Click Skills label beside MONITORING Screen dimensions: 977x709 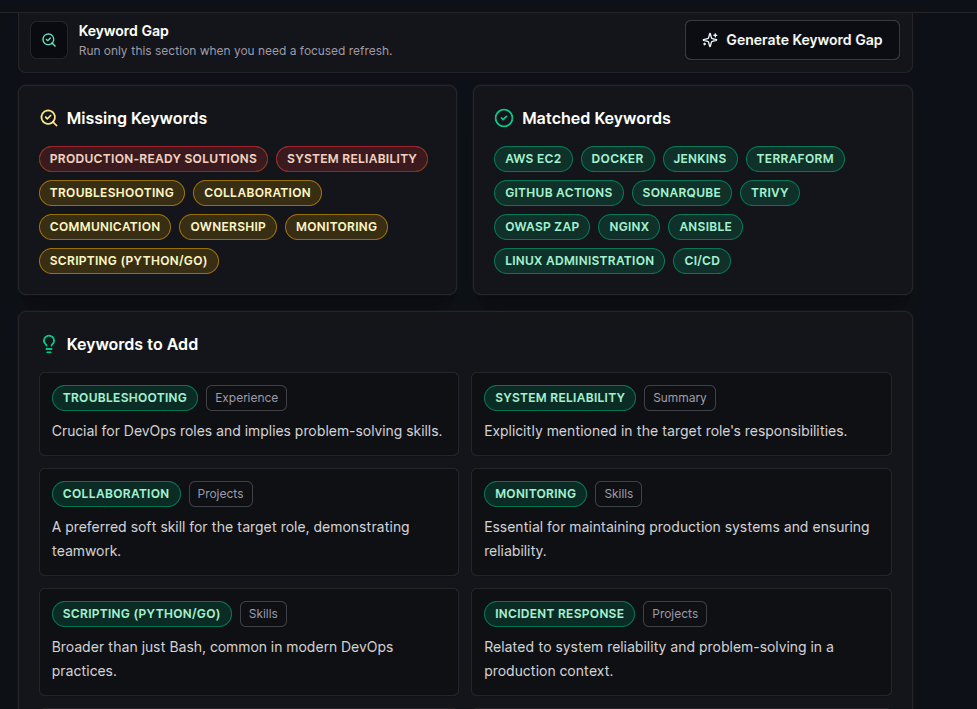pyautogui.click(x=619, y=494)
